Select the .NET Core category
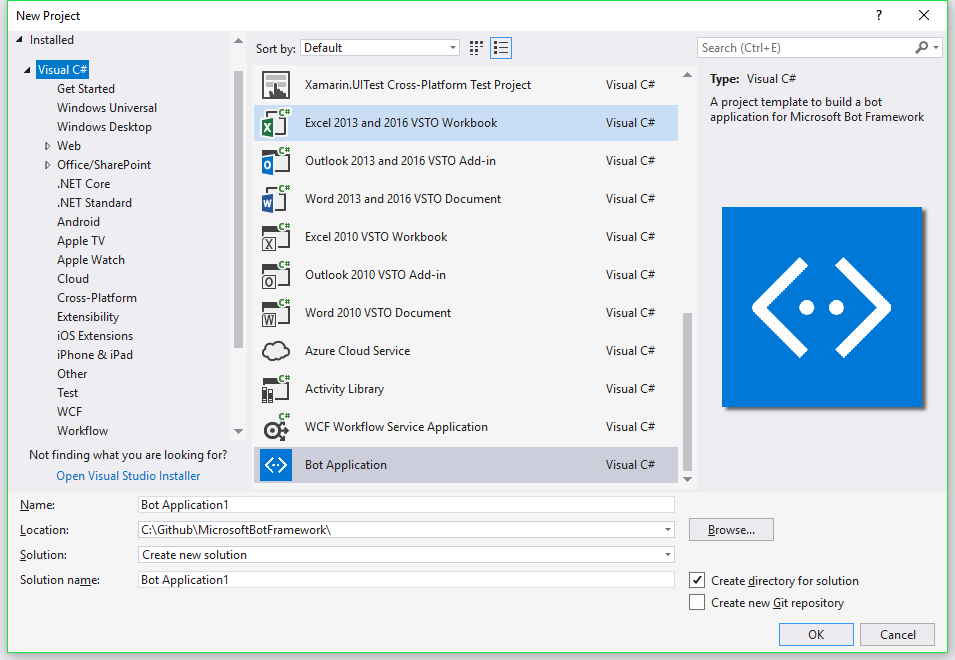The image size is (955, 660). [83, 184]
